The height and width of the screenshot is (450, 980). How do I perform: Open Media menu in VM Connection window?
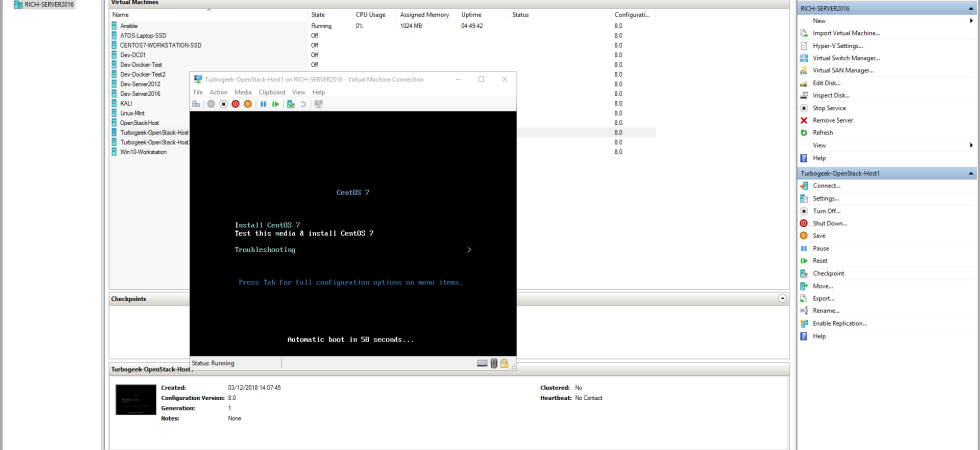click(x=243, y=92)
